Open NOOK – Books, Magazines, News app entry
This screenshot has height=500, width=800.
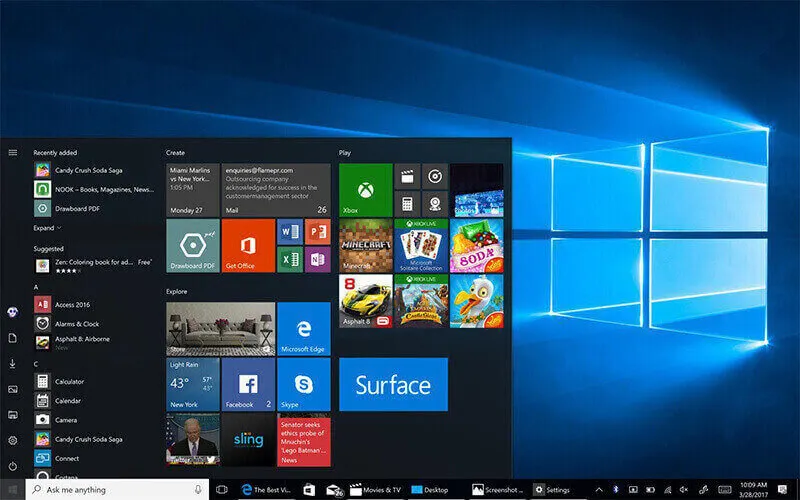coord(94,189)
